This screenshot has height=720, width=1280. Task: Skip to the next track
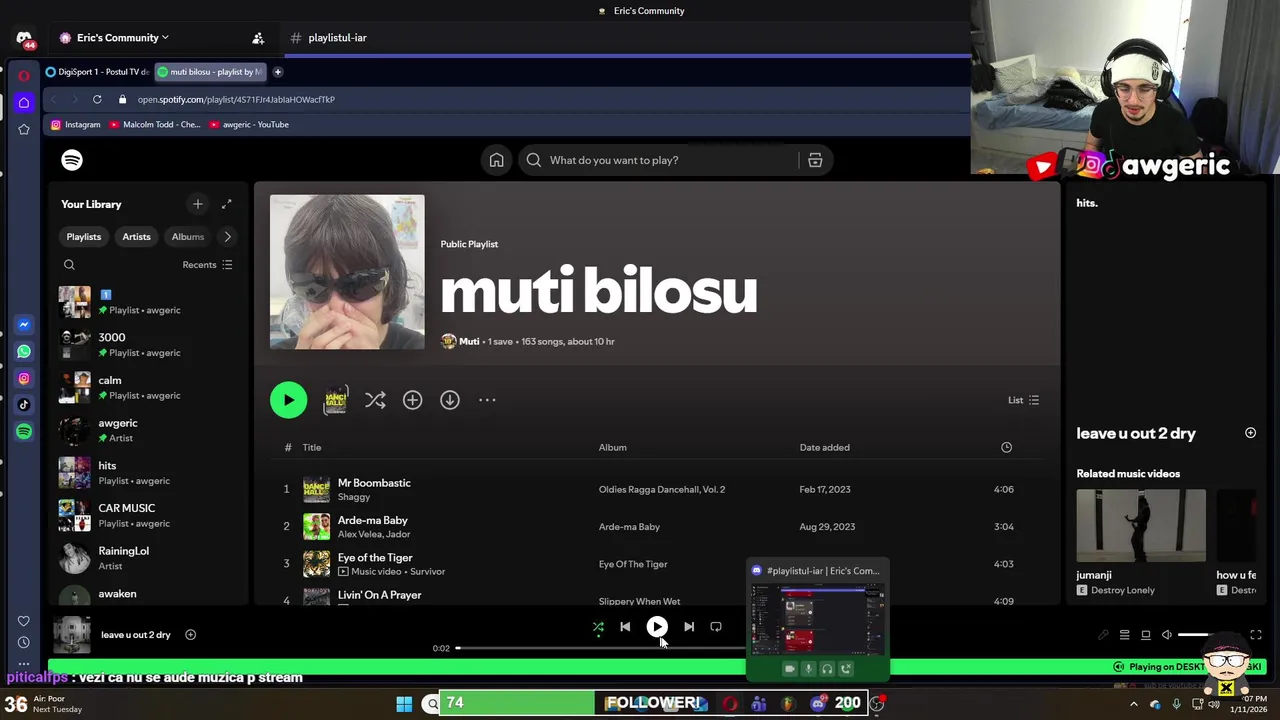pos(689,627)
